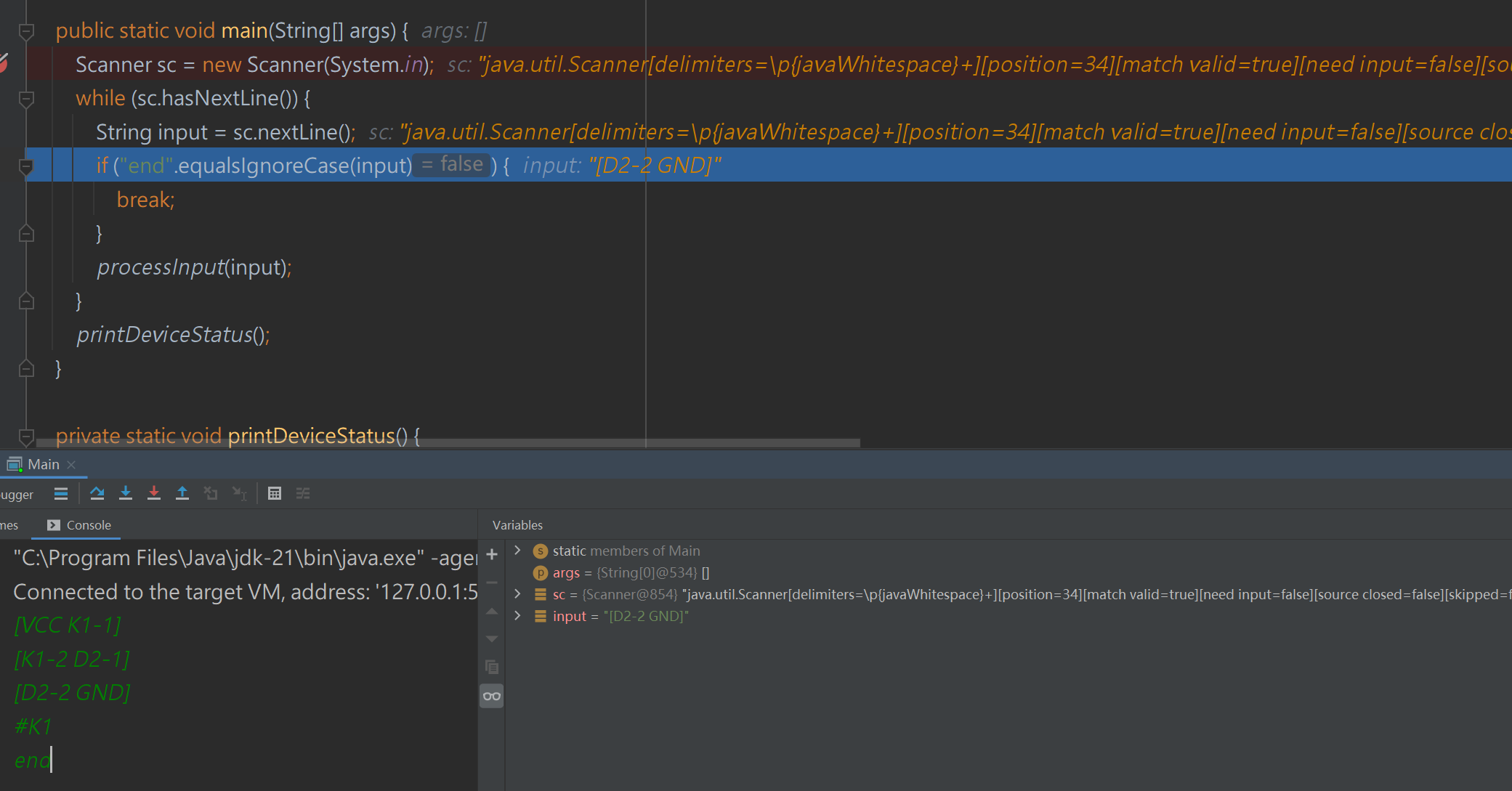This screenshot has height=791, width=1512.
Task: Open the Evaluate Expression calculator icon
Action: click(x=274, y=494)
